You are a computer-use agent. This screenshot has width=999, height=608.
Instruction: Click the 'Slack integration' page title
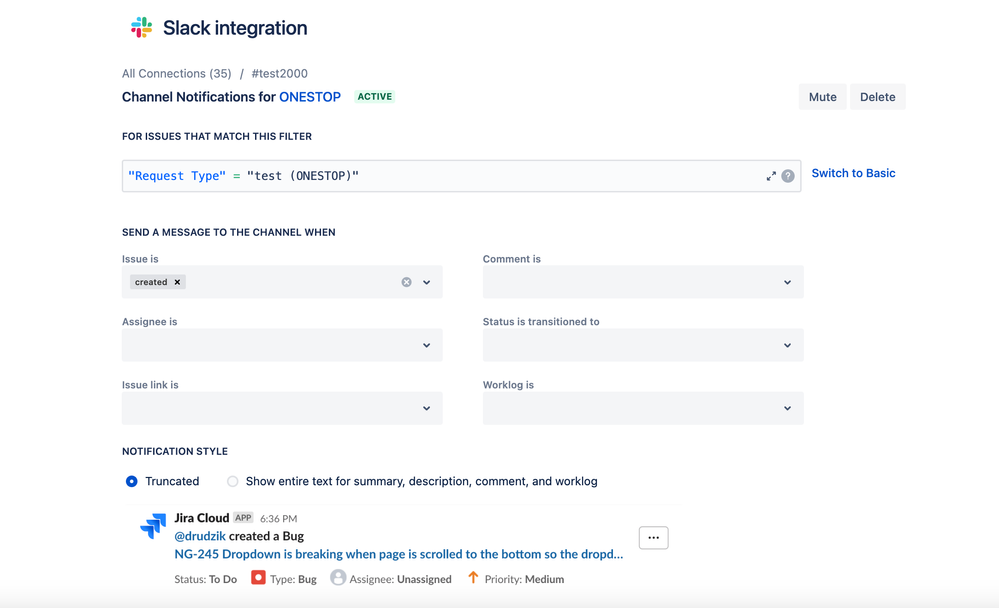coord(235,28)
